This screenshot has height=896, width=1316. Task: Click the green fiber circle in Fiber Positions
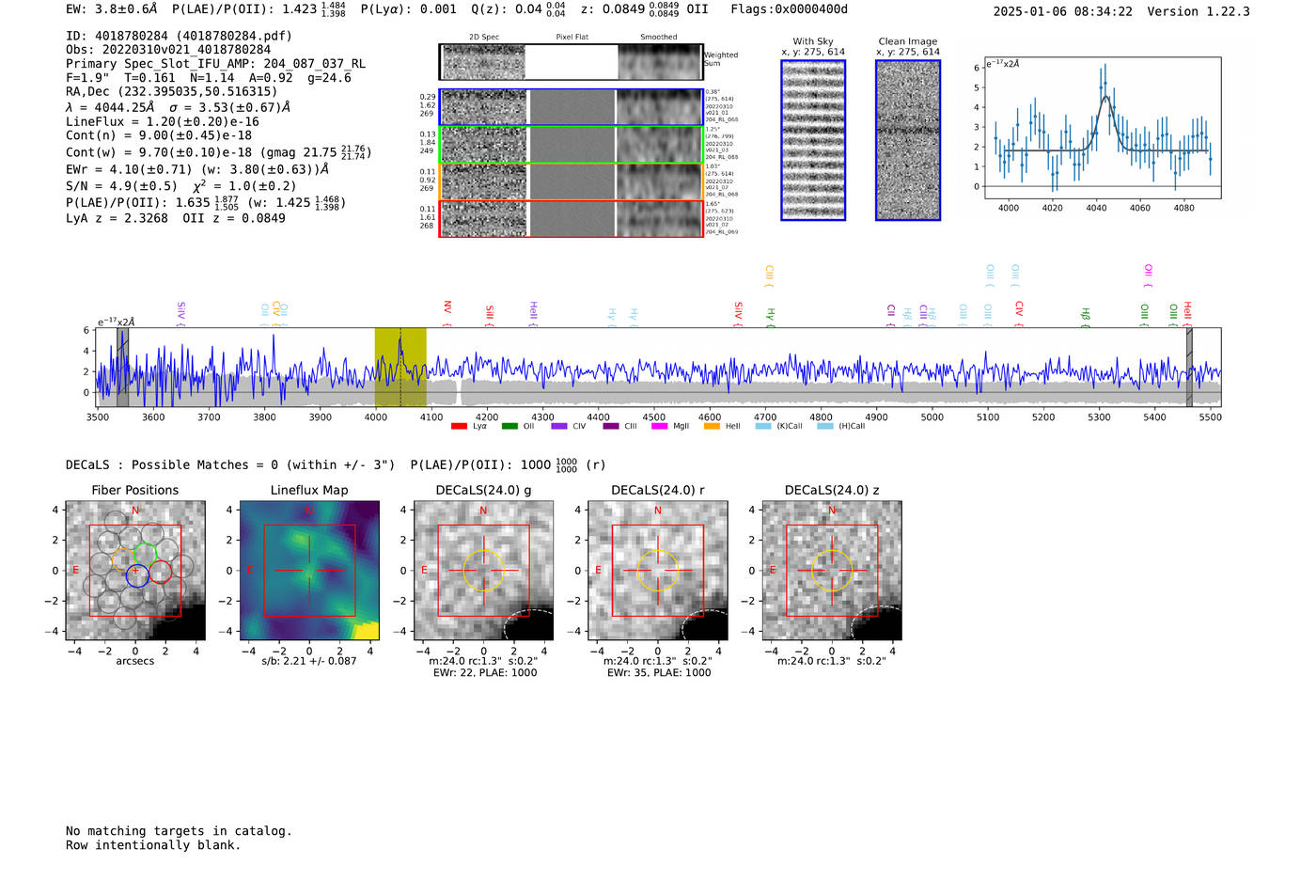point(145,555)
